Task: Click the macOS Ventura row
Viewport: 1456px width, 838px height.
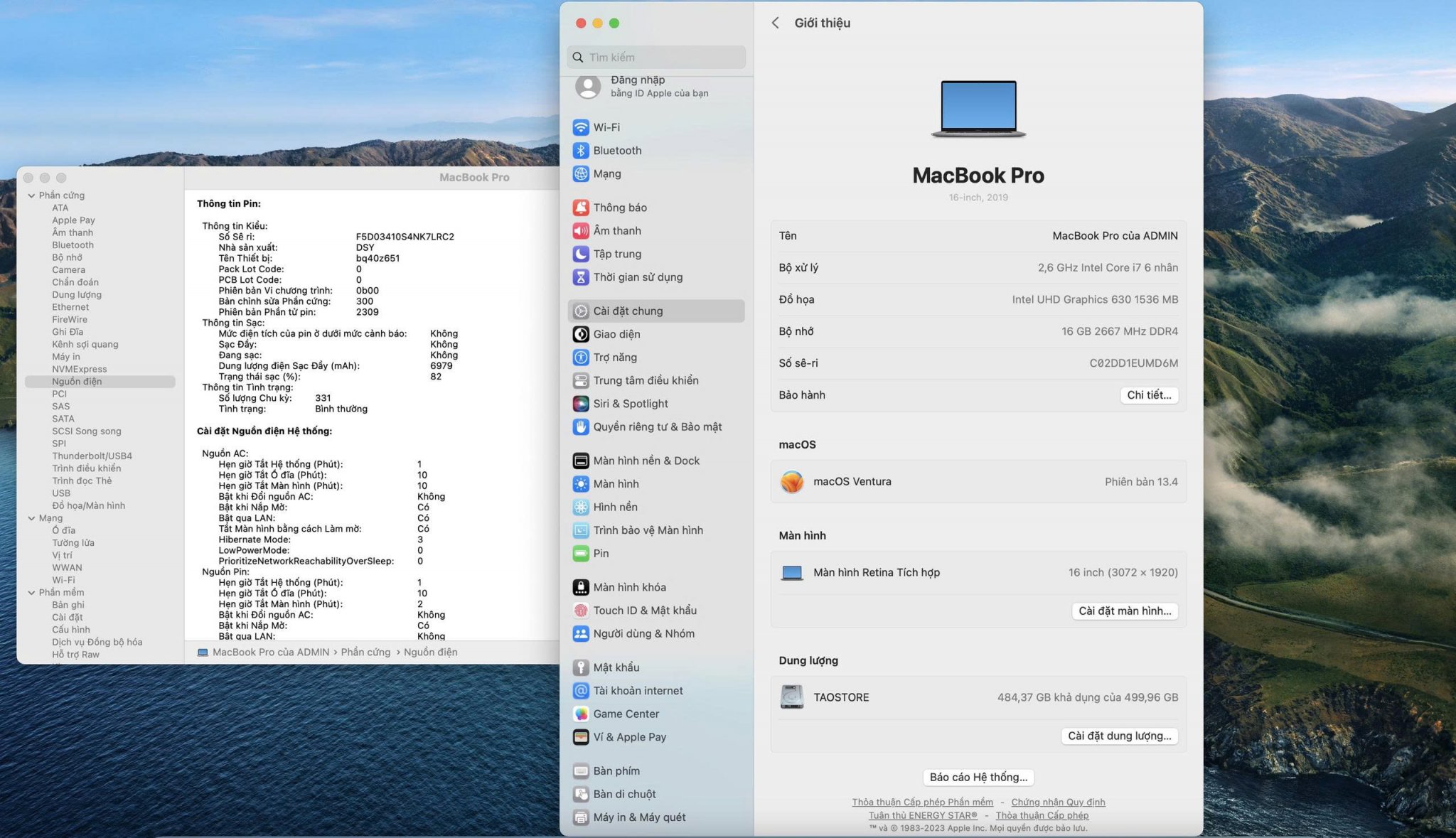Action: coord(978,482)
